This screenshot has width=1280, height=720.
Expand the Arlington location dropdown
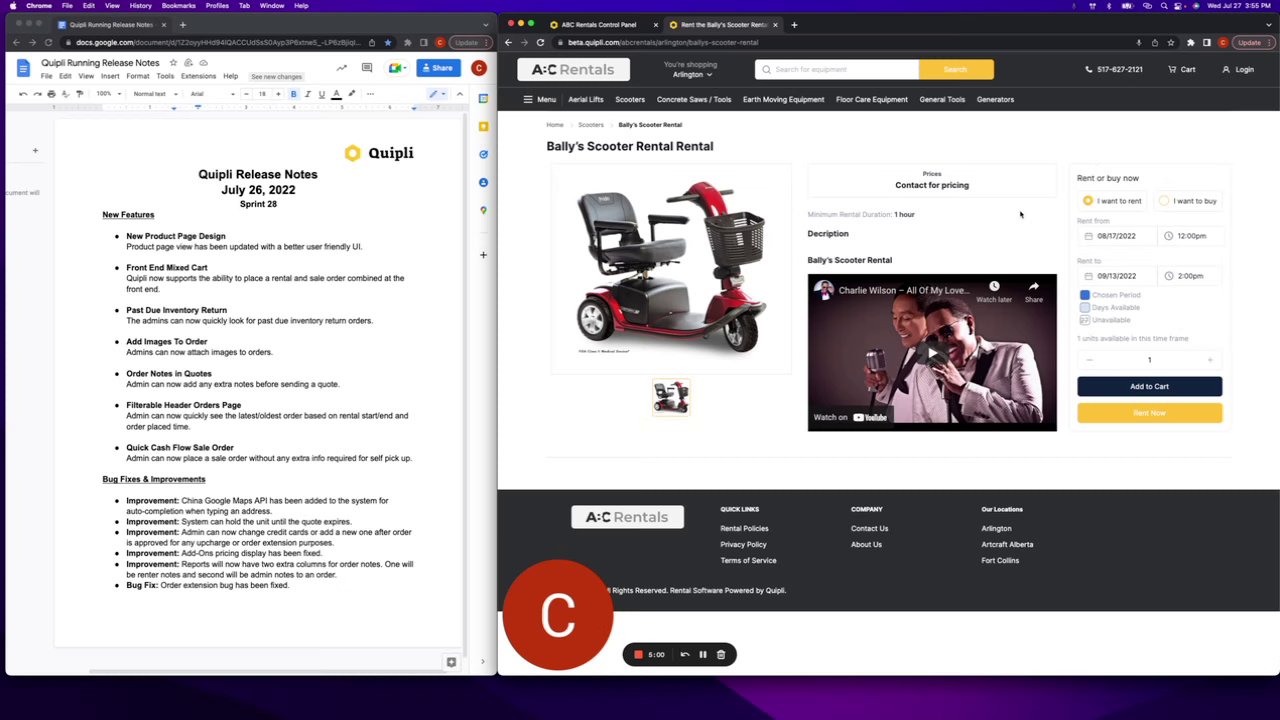point(692,75)
